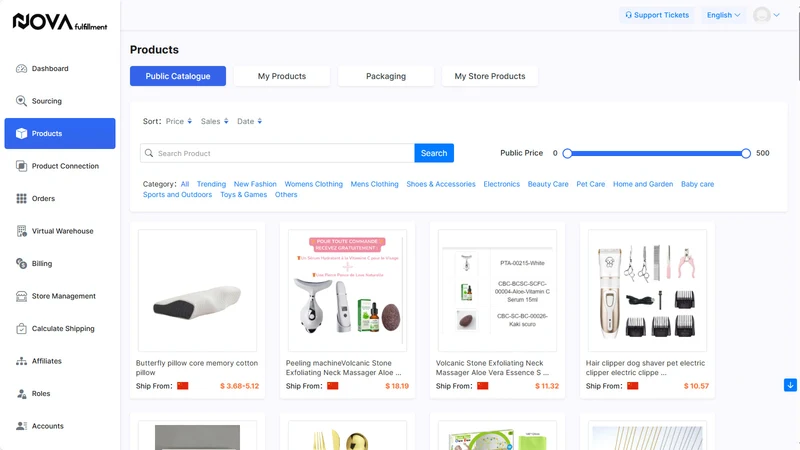This screenshot has width=800, height=450.
Task: Click the minimum Public Price slider handle
Action: click(x=567, y=153)
